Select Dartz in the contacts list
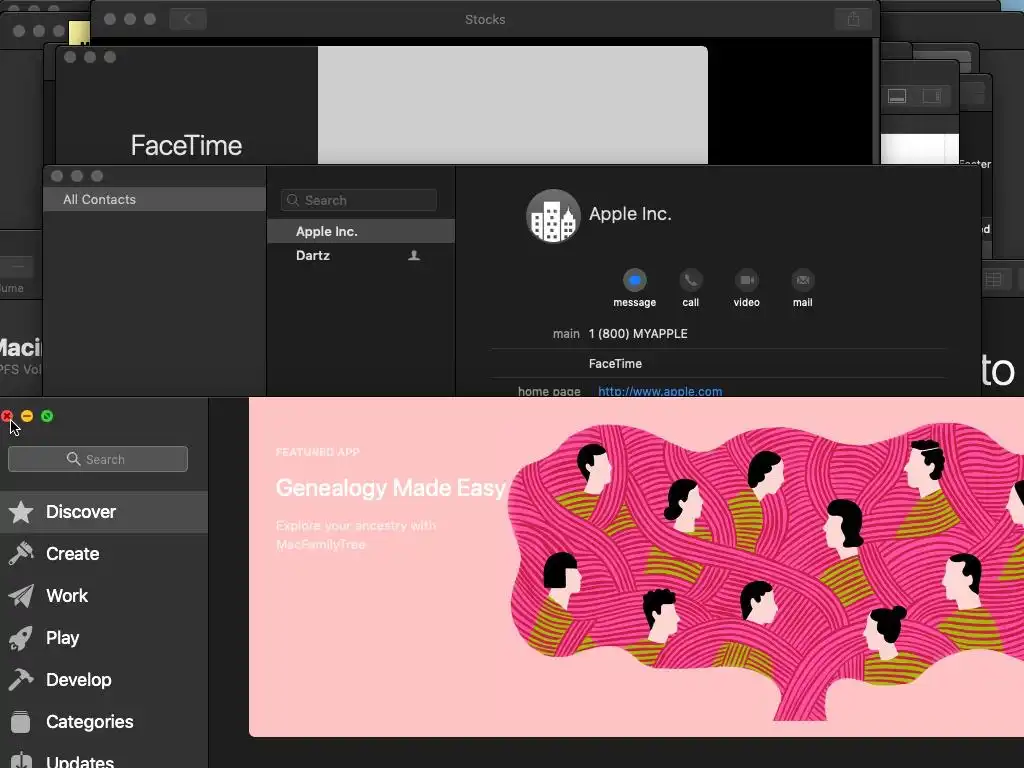1024x768 pixels. (x=360, y=255)
